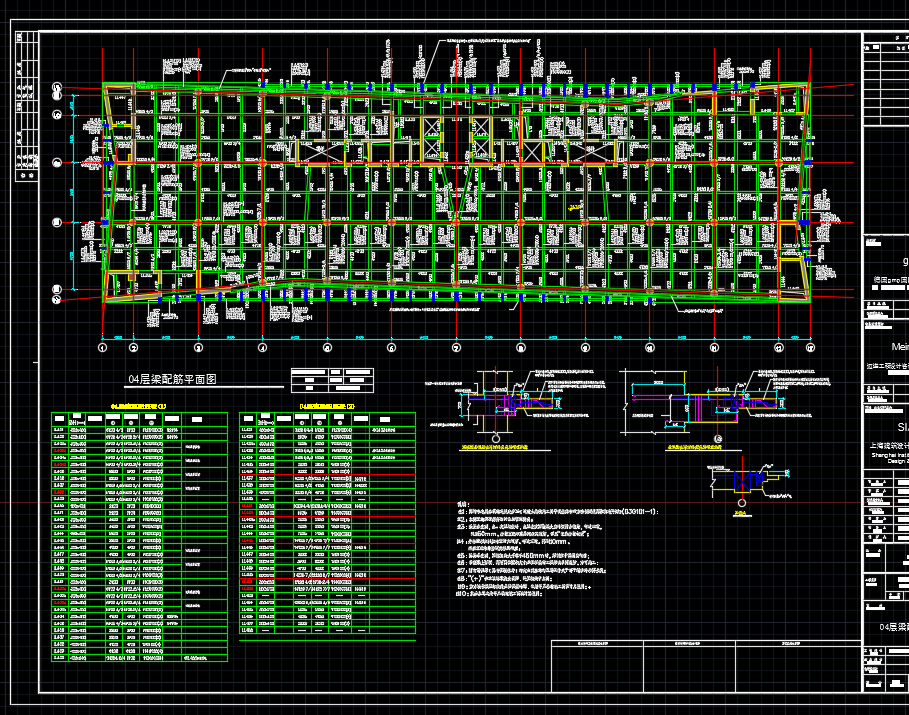Select grid axis bubble number 6
This screenshot has width=909, height=715.
pyautogui.click(x=391, y=347)
